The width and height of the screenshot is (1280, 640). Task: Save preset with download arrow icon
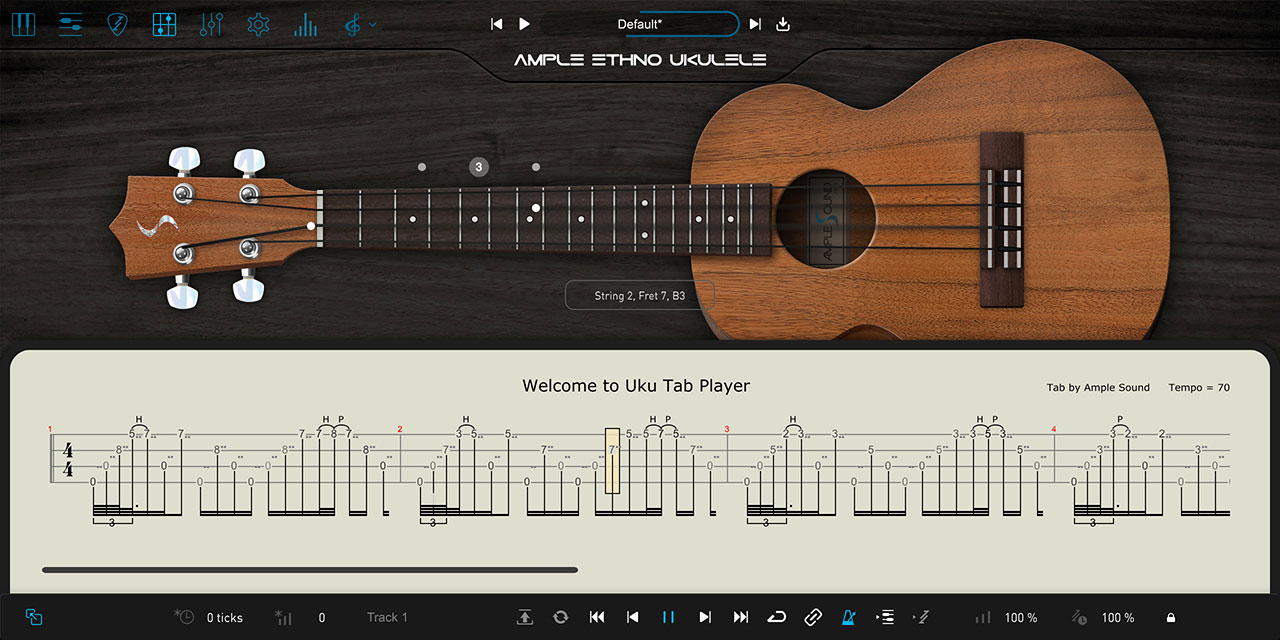pyautogui.click(x=783, y=24)
